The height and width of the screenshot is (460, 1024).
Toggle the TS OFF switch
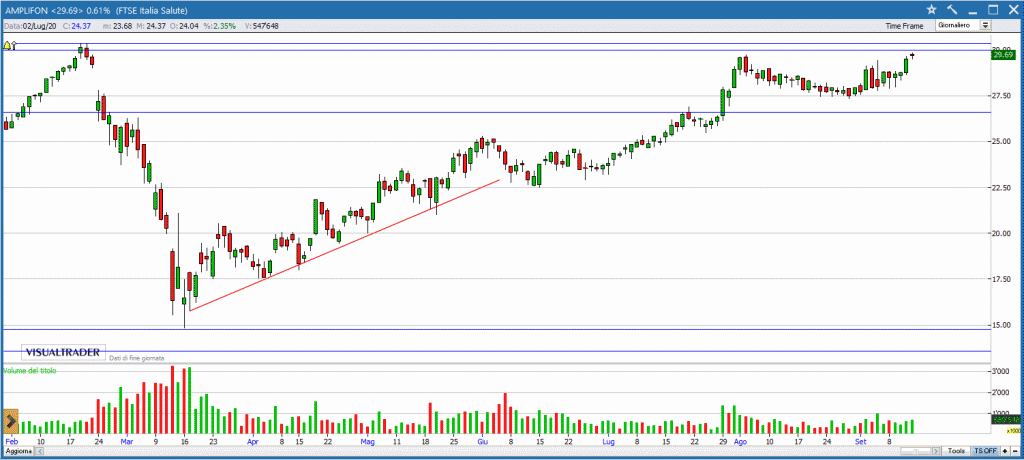(x=985, y=451)
